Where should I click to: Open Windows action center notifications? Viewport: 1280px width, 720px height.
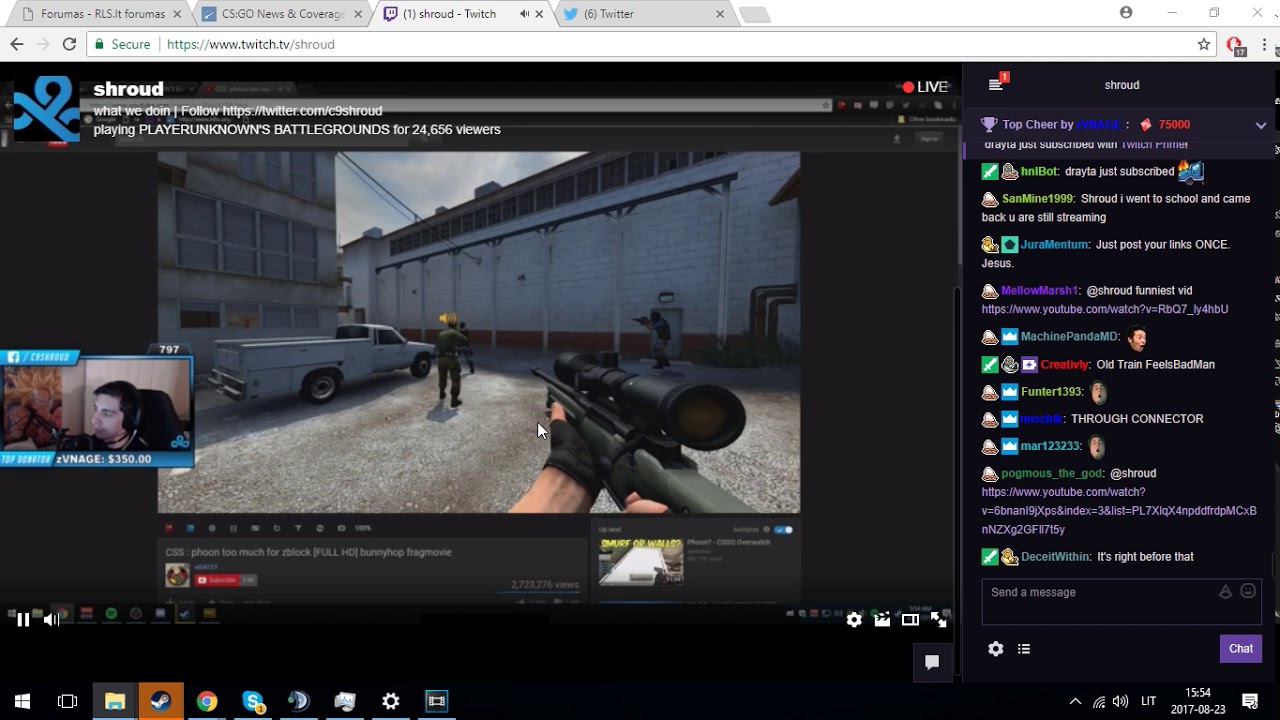[x=1250, y=701]
